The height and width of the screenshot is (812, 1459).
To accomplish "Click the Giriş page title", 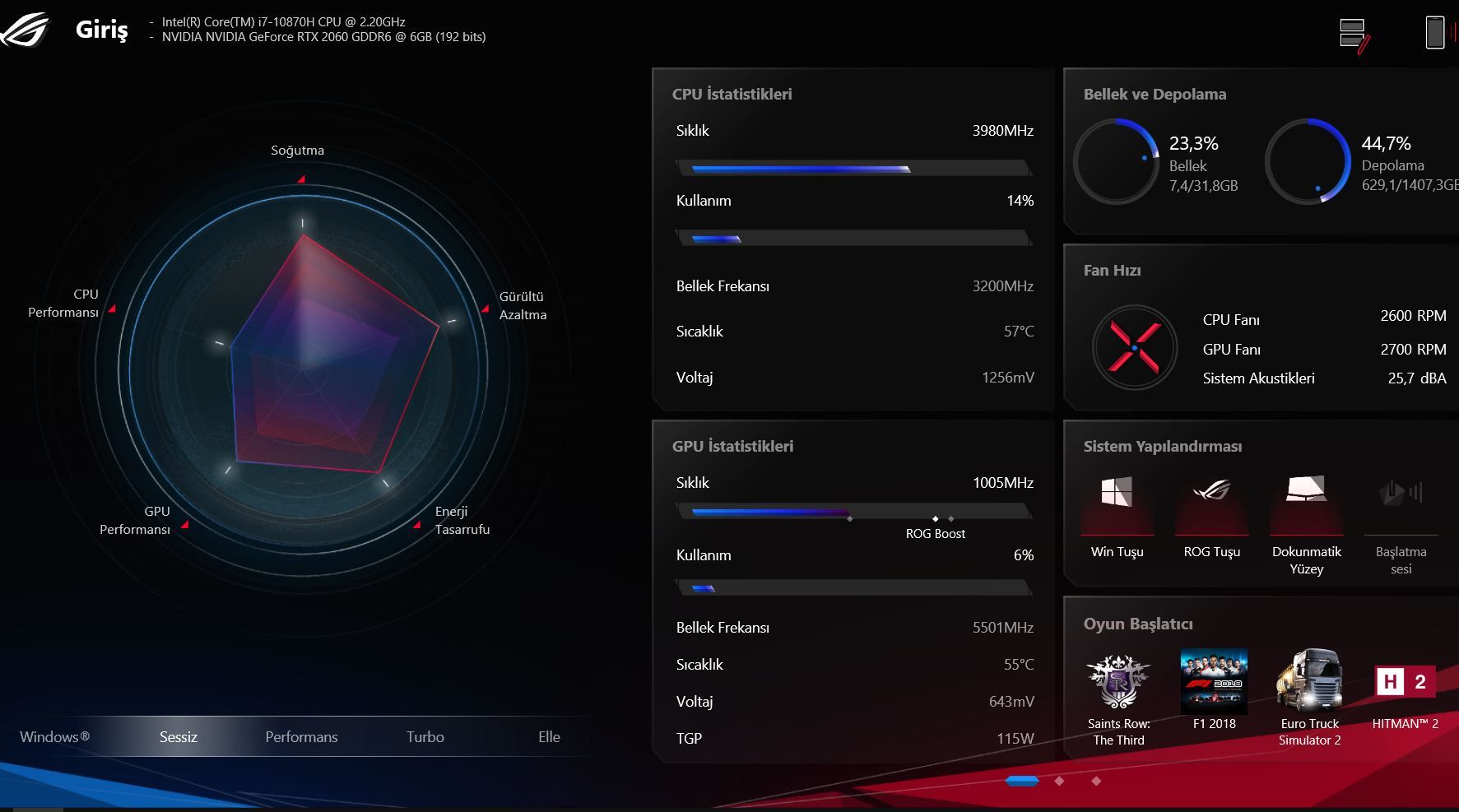I will [x=102, y=30].
